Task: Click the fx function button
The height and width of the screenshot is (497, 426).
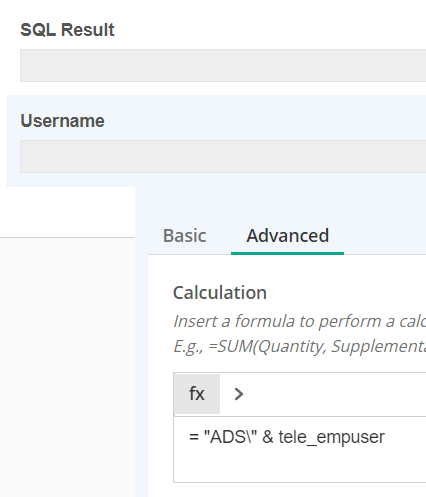Action: point(197,394)
